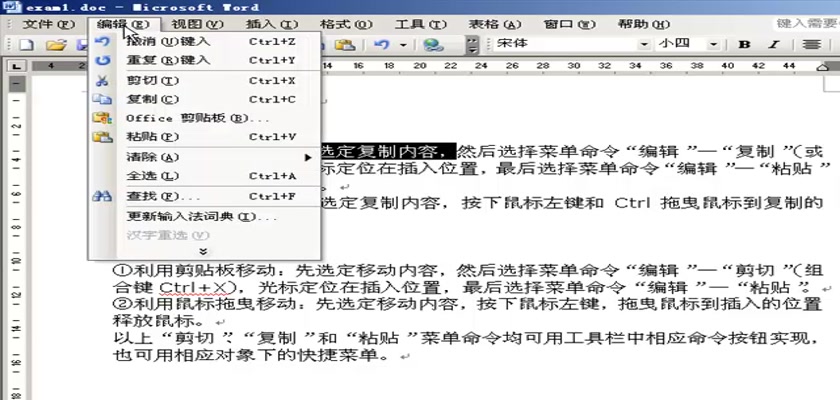840x400 pixels.
Task: Open the Undo history dropdown arrow
Action: 403,46
